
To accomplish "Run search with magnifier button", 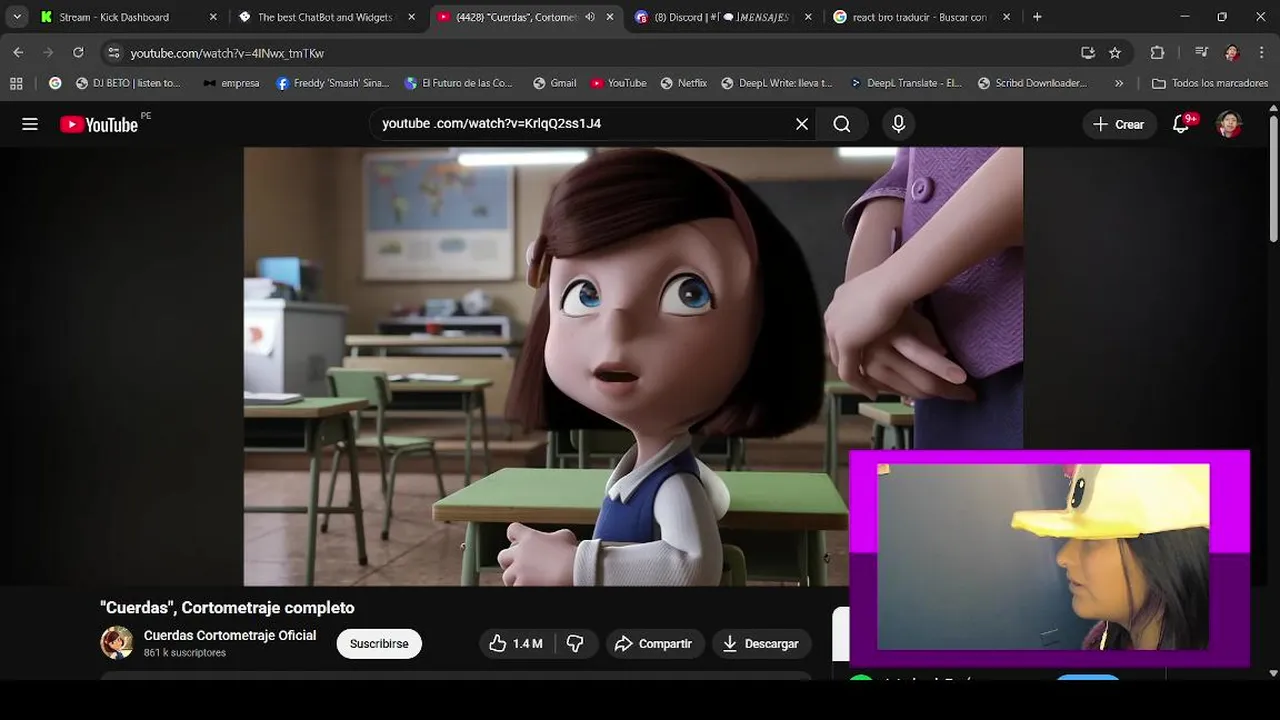I will [x=842, y=124].
